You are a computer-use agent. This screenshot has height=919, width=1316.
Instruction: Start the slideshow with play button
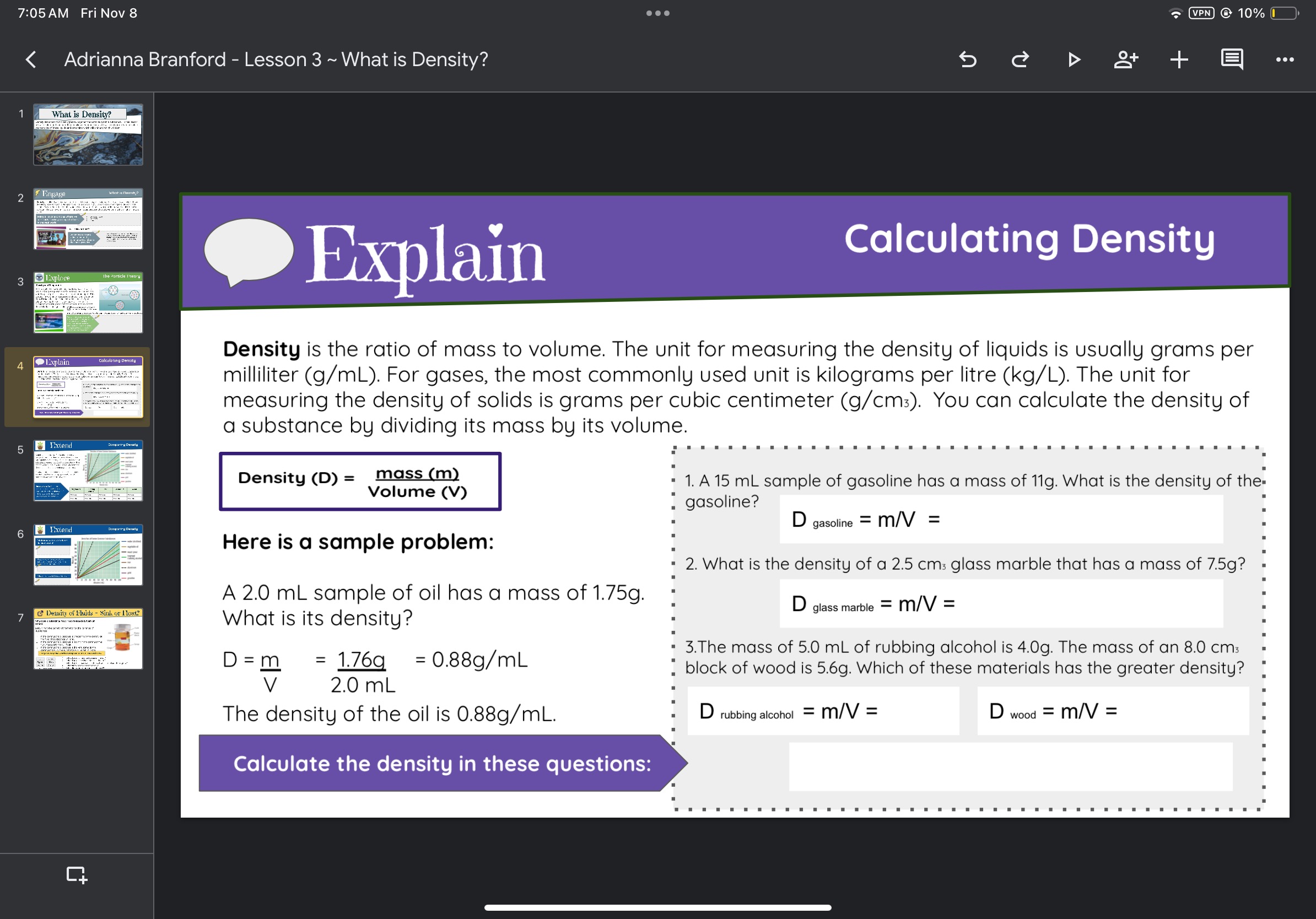pos(1074,60)
